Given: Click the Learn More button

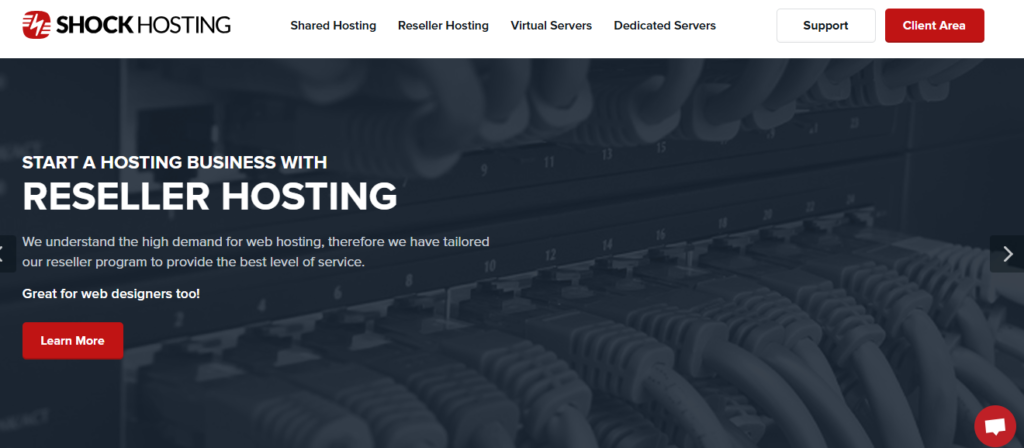Looking at the screenshot, I should 72,340.
